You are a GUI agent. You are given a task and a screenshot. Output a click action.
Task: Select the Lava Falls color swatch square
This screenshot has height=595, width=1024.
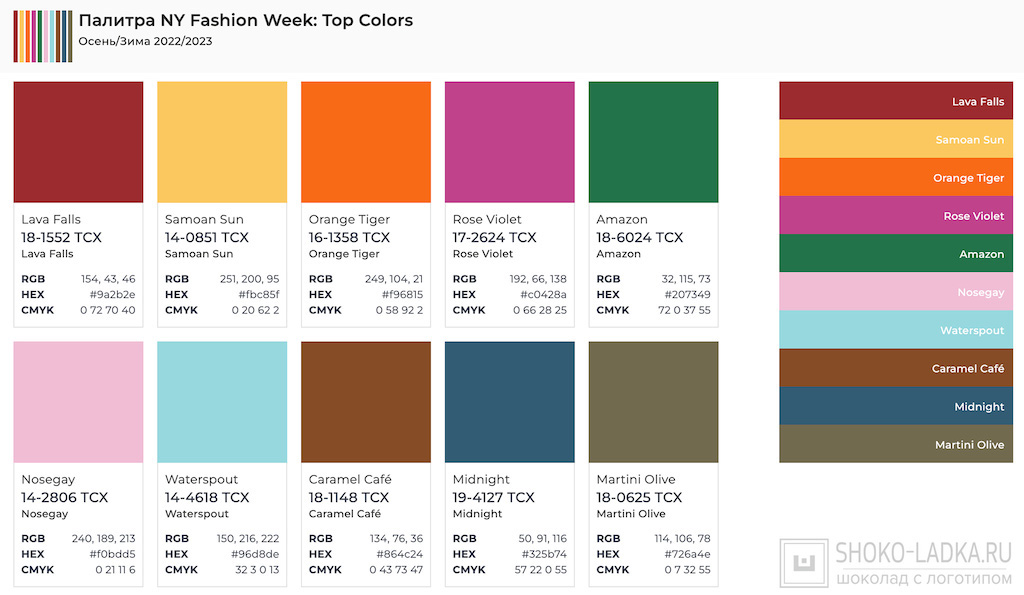(x=78, y=142)
